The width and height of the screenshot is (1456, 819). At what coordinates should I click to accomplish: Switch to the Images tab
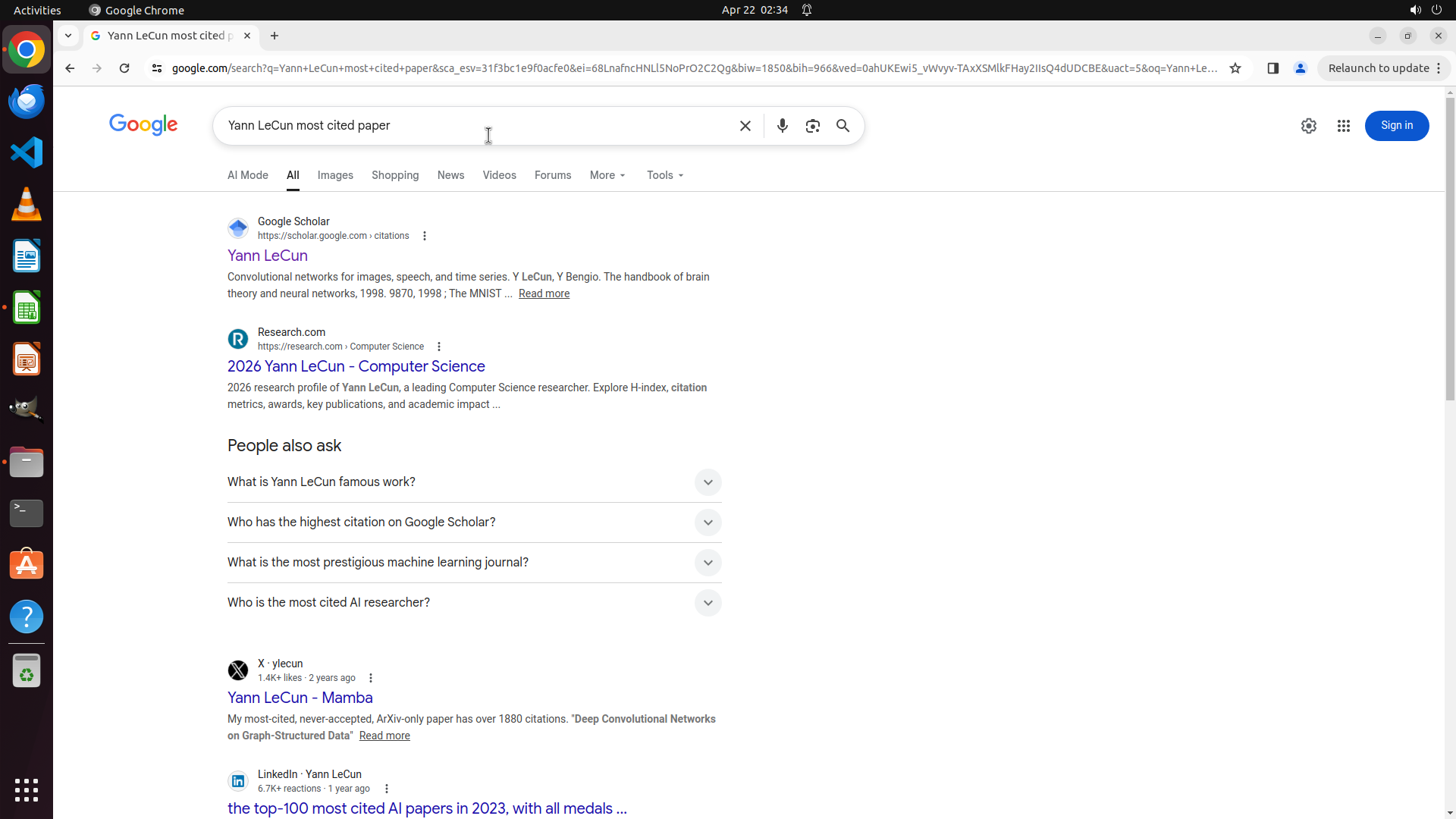coord(335,175)
